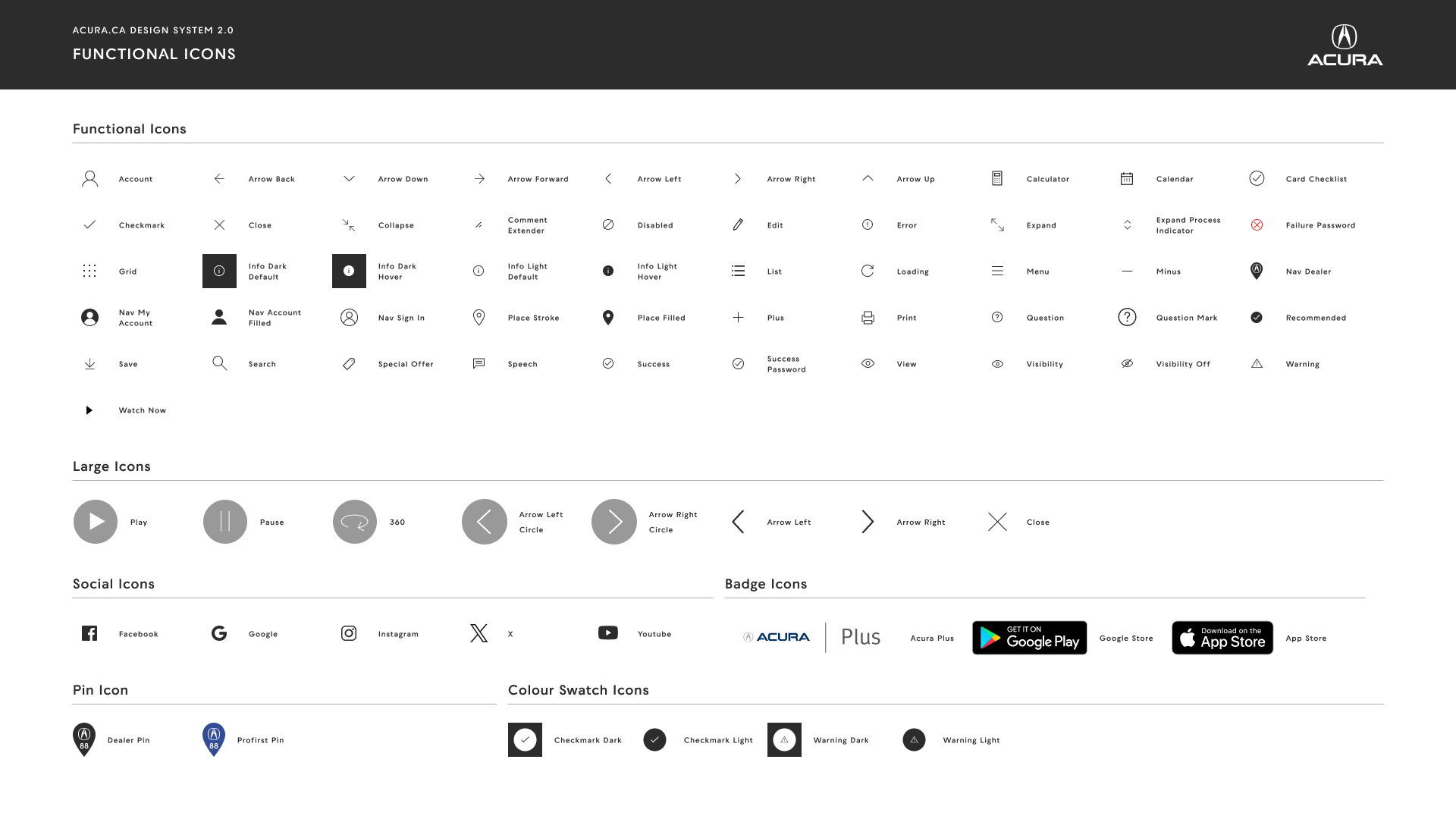Click the Menu hamburger icon

pyautogui.click(x=997, y=271)
